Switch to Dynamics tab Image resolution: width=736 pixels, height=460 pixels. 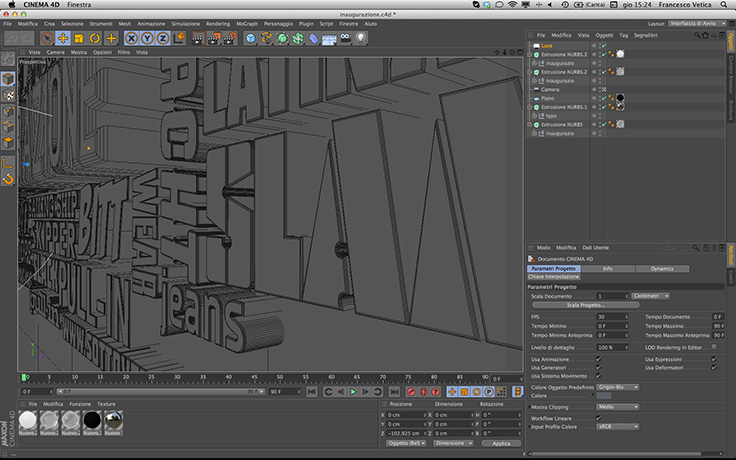coord(662,269)
